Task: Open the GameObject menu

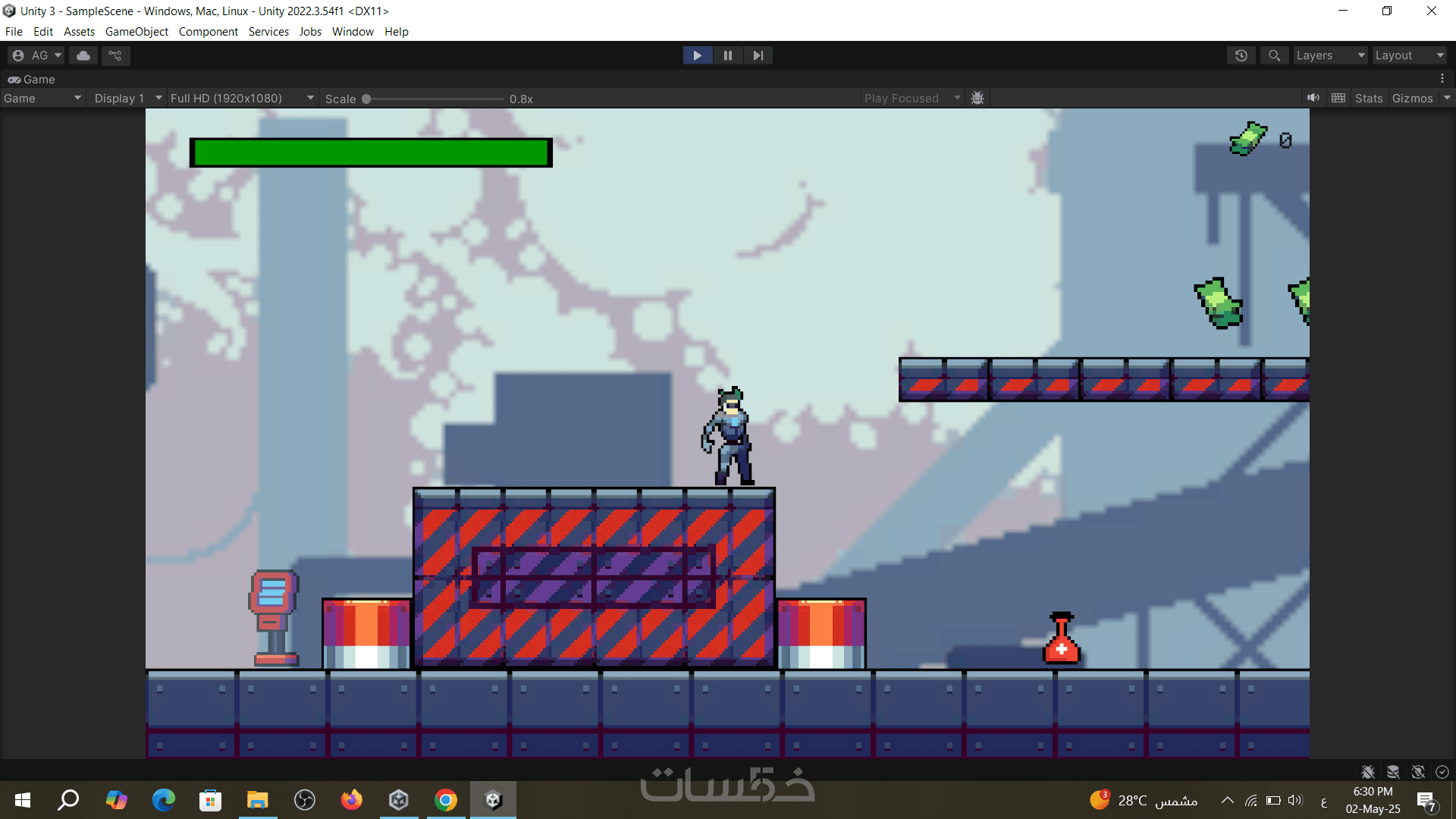Action: 136,32
